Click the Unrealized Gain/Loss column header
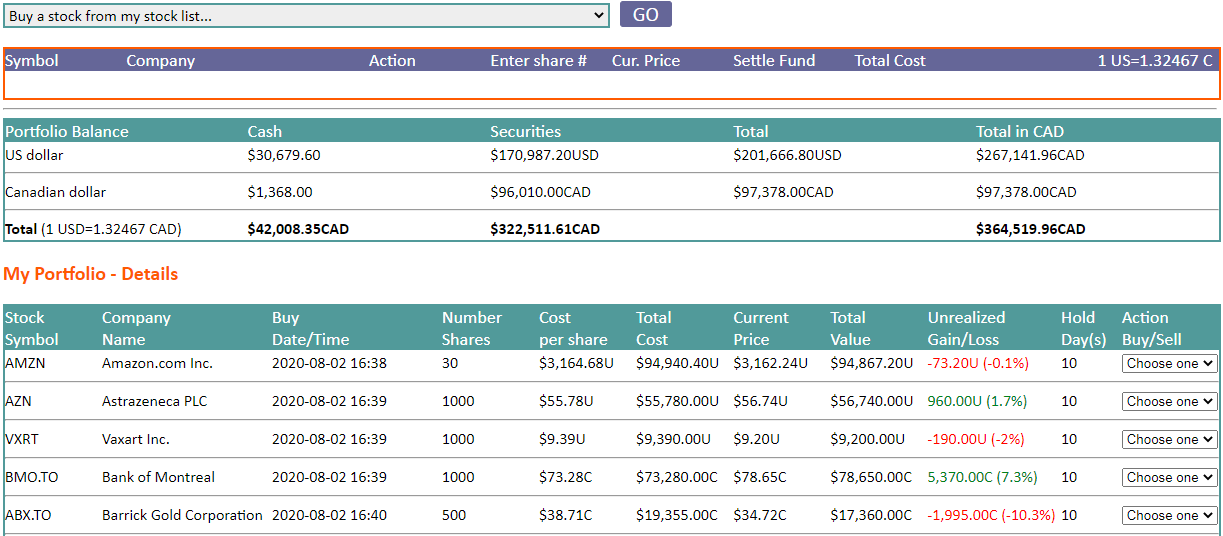 click(x=966, y=328)
